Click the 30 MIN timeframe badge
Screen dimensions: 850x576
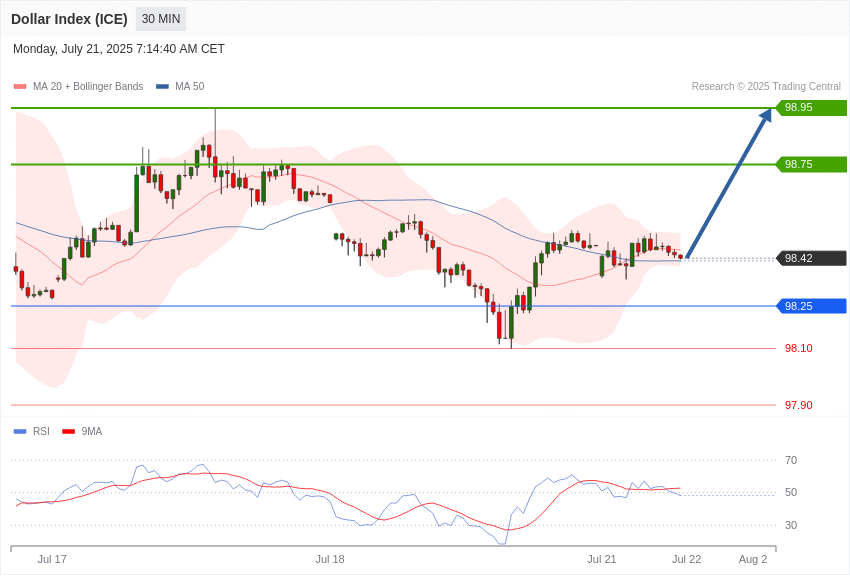coord(161,19)
